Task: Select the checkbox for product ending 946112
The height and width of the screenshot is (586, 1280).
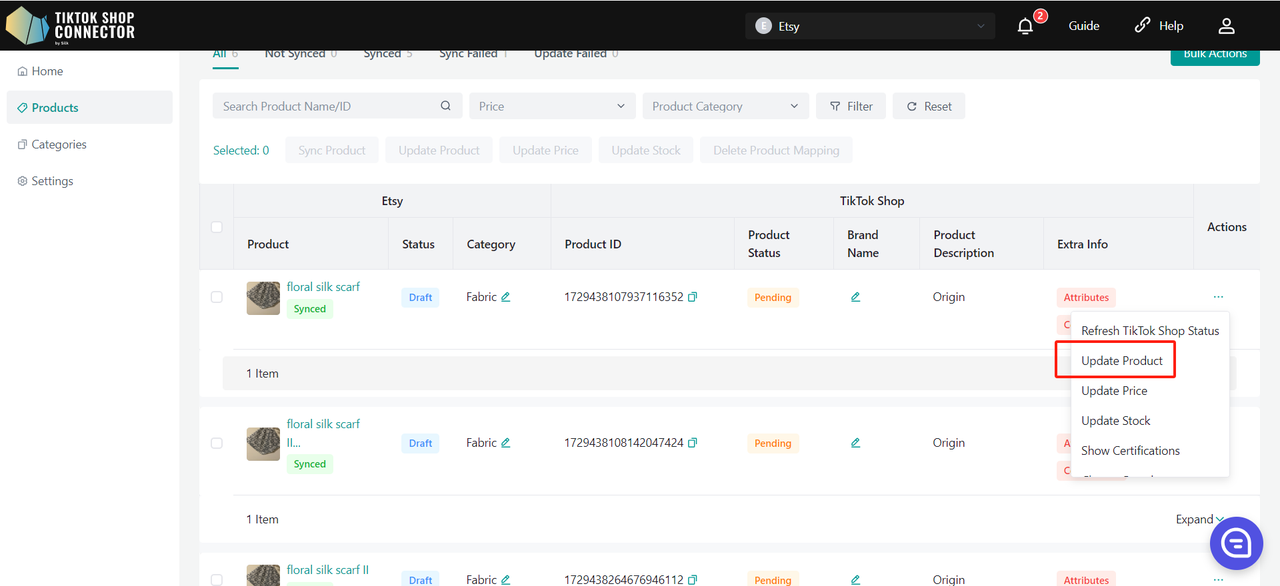Action: (216, 580)
